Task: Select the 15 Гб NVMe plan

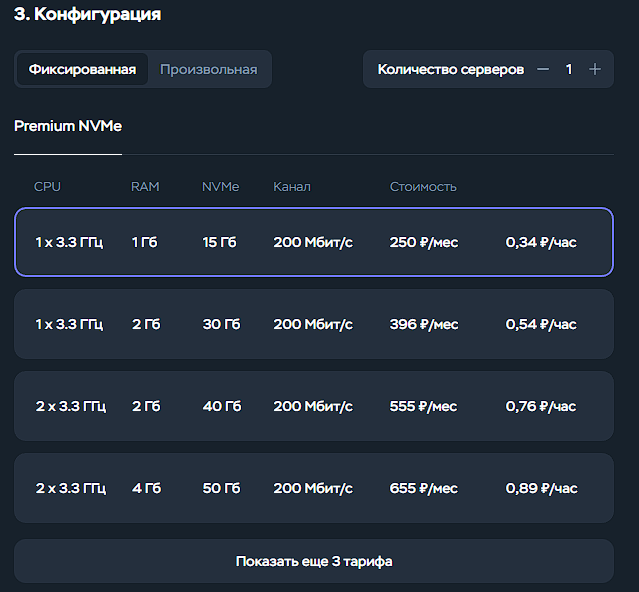Action: click(219, 242)
